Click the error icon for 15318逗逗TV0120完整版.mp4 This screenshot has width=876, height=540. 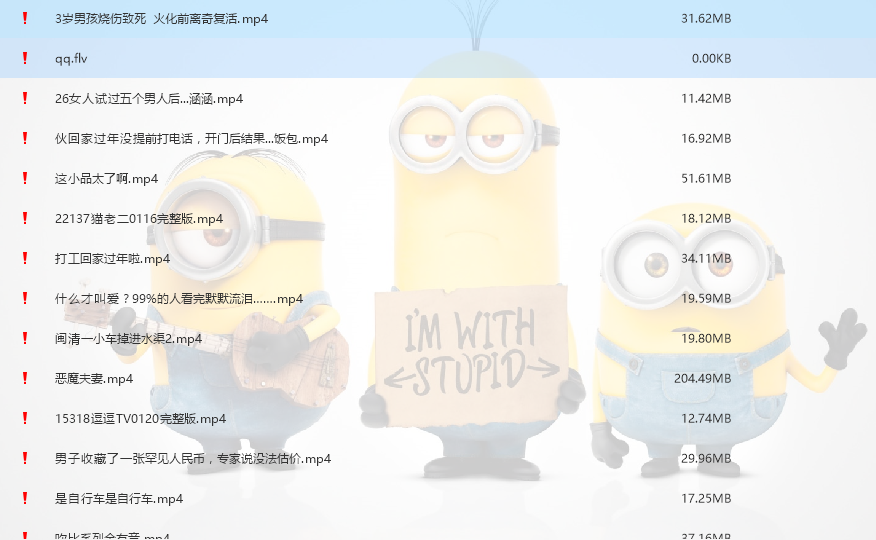(x=25, y=418)
